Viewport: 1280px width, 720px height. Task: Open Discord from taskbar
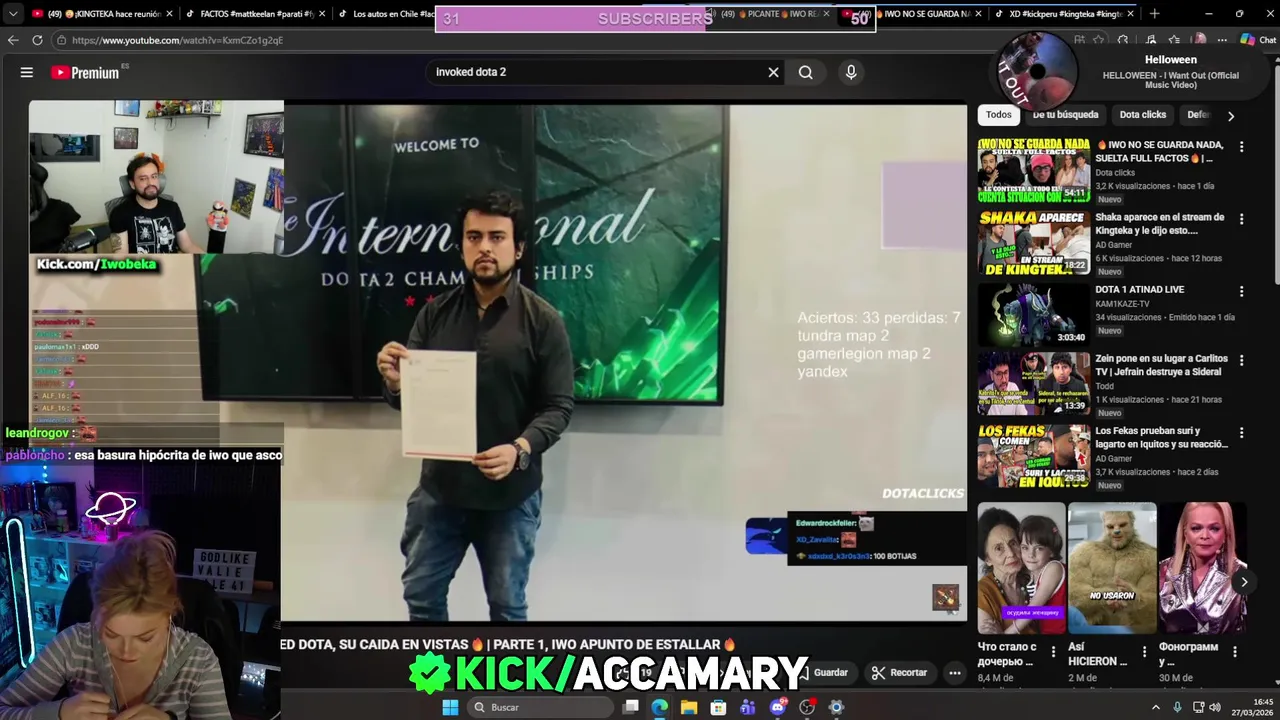[777, 707]
